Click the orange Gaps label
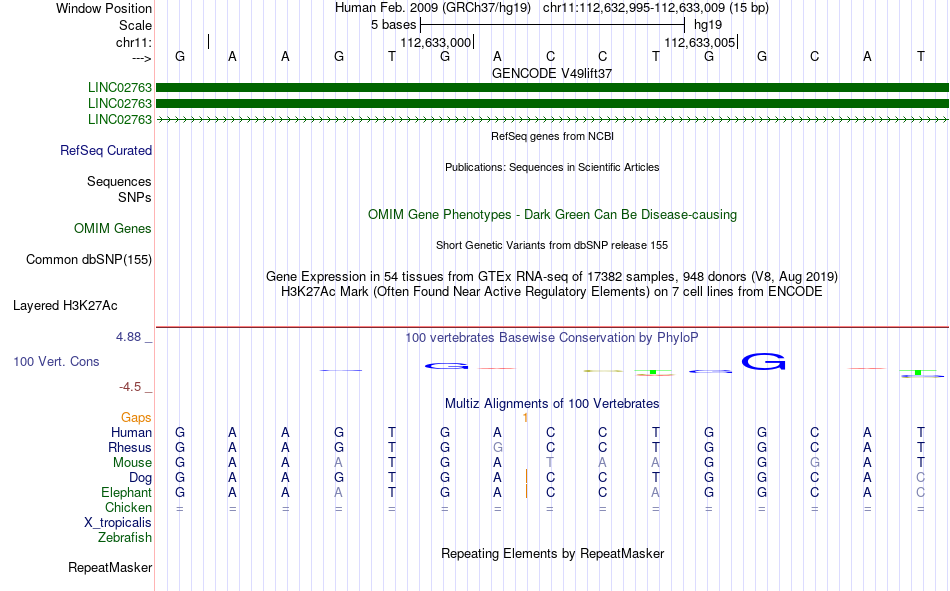Image resolution: width=950 pixels, height=591 pixels. 136,418
